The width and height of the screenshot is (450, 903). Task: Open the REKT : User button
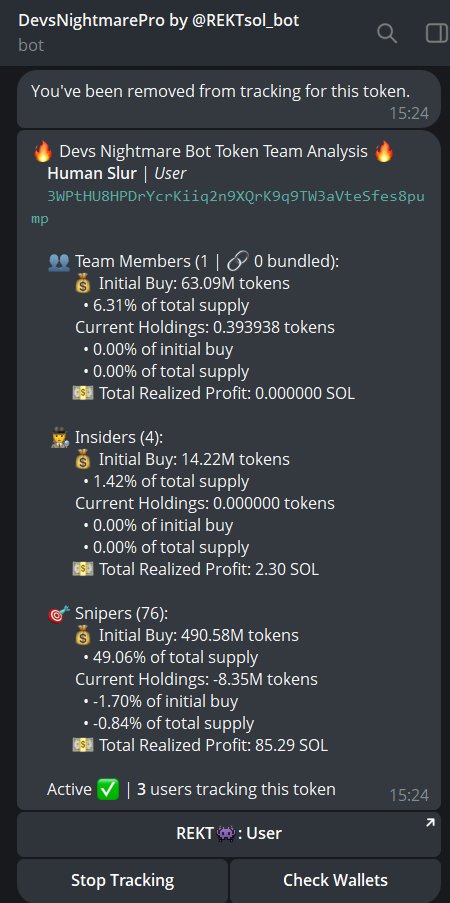tap(229, 834)
